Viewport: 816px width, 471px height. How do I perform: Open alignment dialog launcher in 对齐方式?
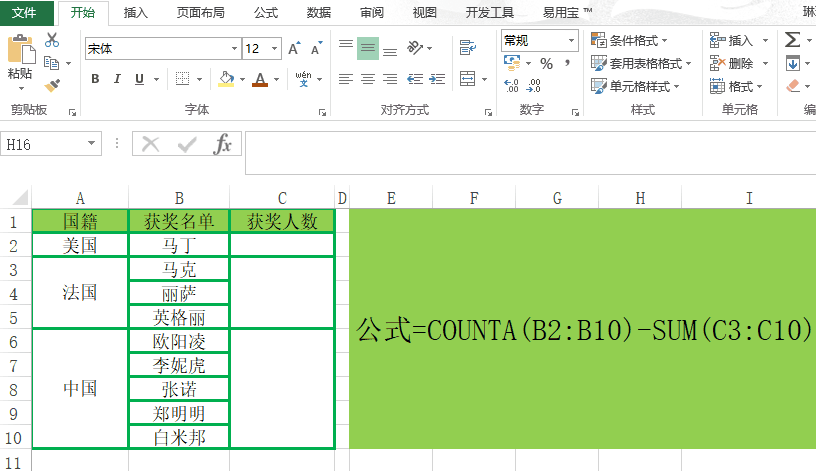pyautogui.click(x=488, y=112)
